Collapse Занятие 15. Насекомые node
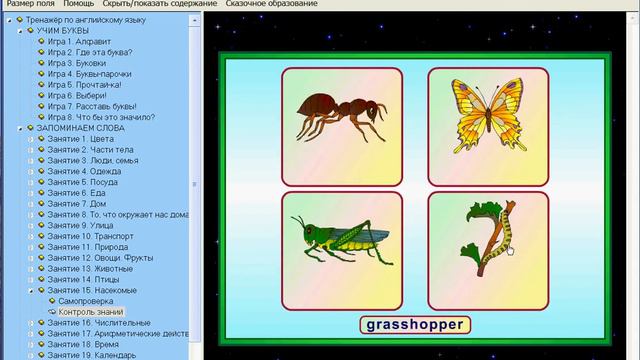640x360 pixels. click(31, 291)
